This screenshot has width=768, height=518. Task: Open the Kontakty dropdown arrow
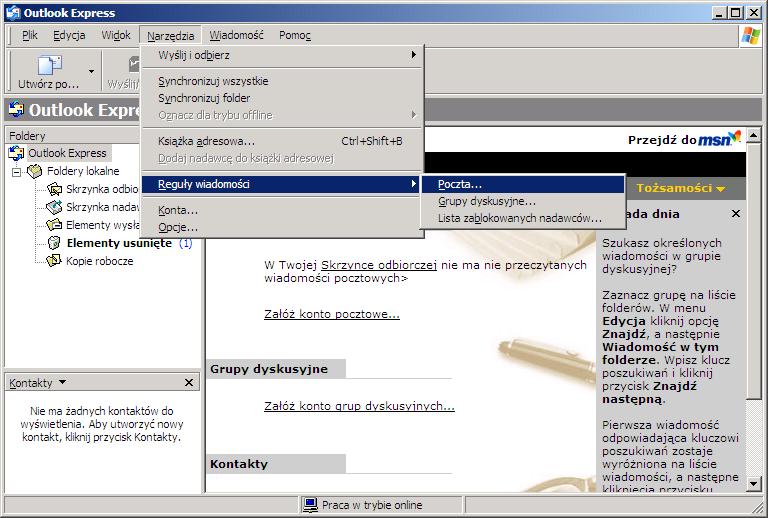62,382
